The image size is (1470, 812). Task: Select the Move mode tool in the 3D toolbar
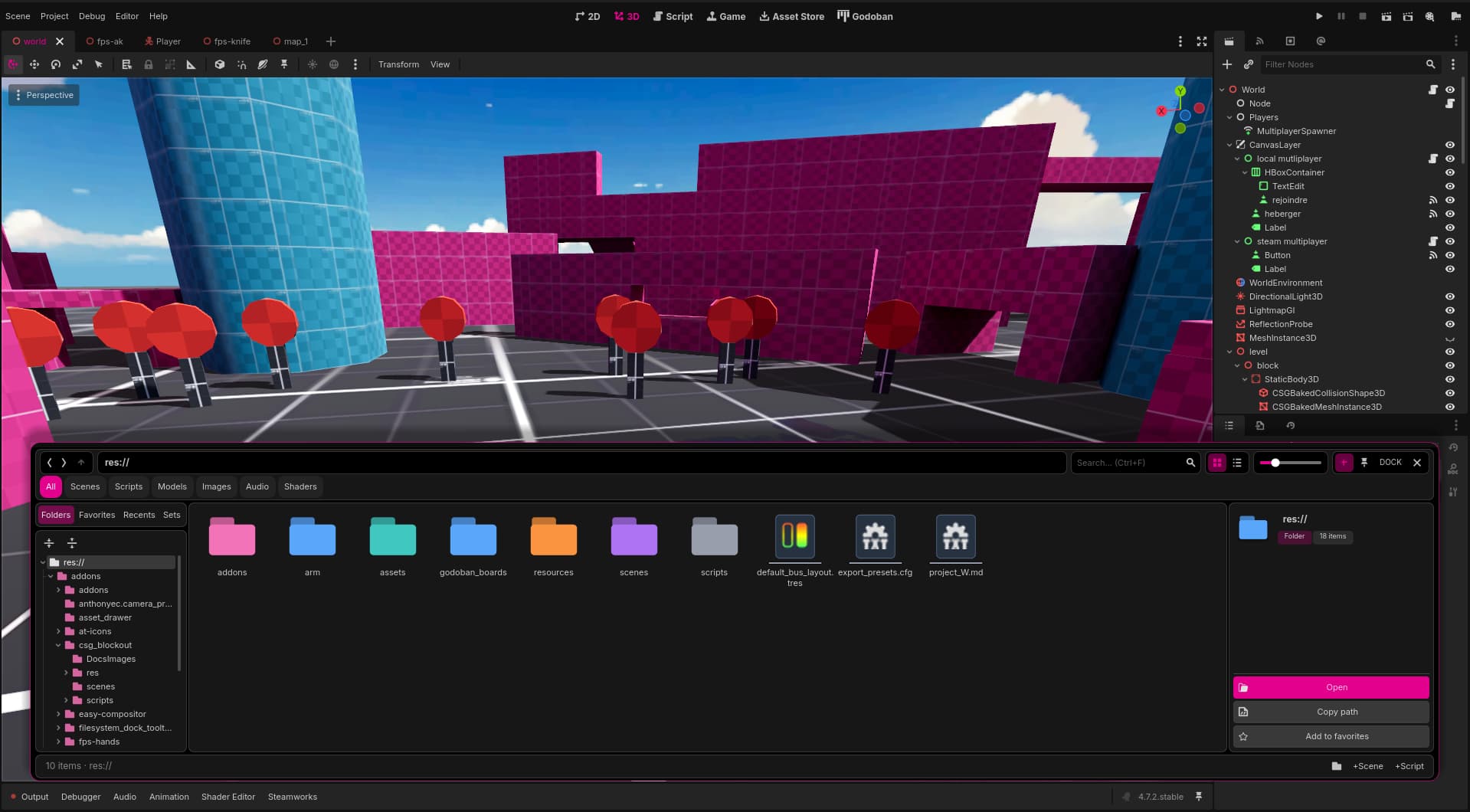34,64
